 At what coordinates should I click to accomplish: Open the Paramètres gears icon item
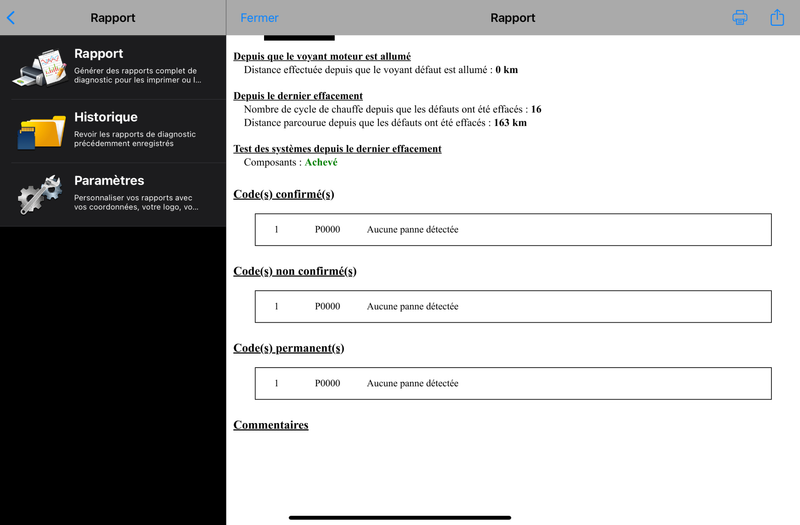(x=40, y=194)
